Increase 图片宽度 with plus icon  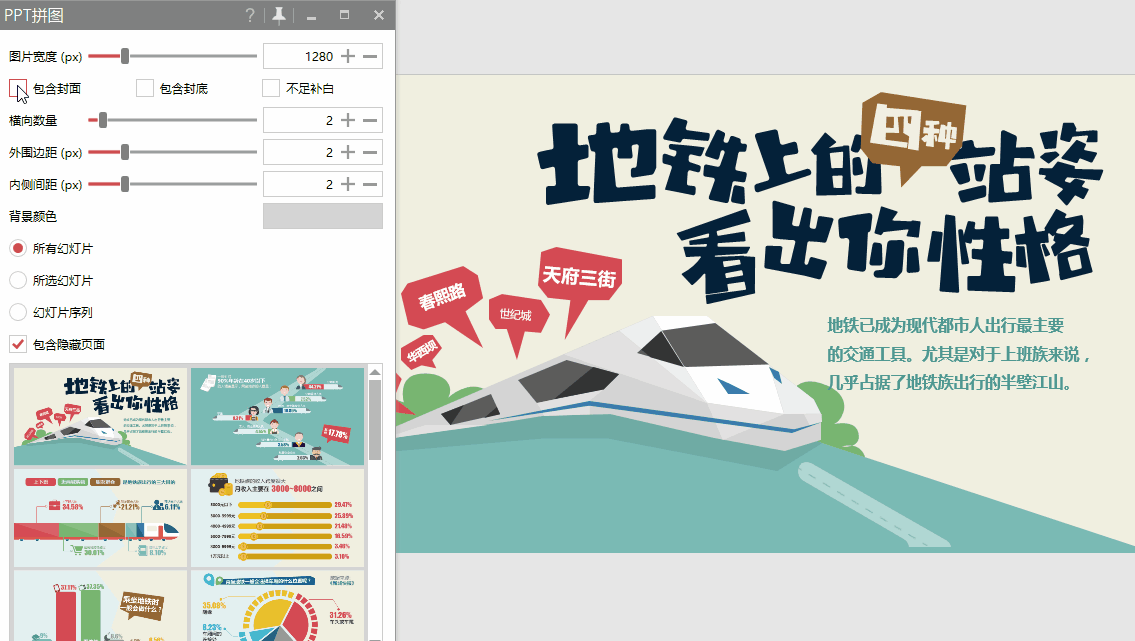tap(348, 57)
